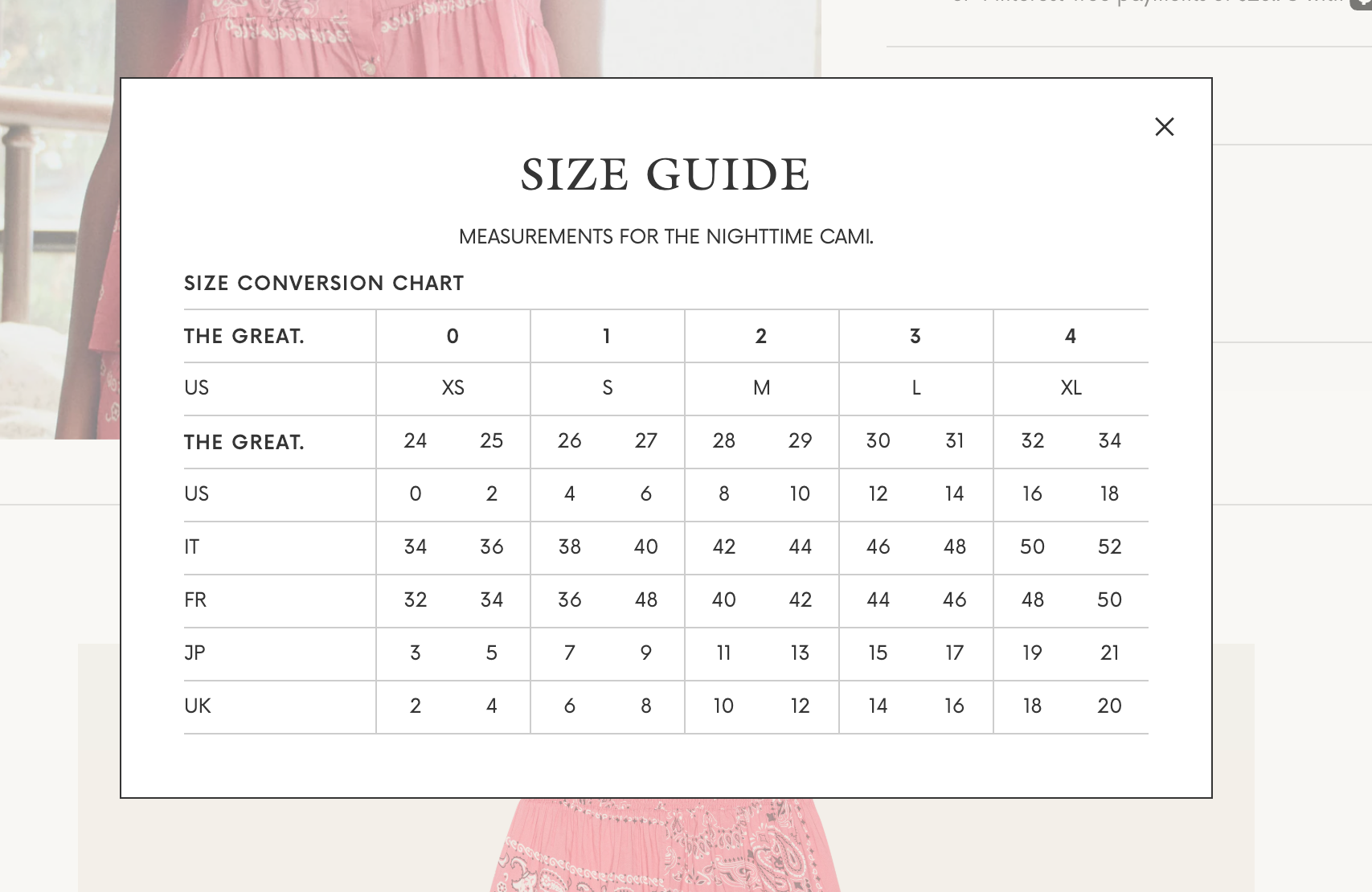Click 25 in THE GREAT. waist row
Screen dimensions: 1372x892
pos(491,440)
